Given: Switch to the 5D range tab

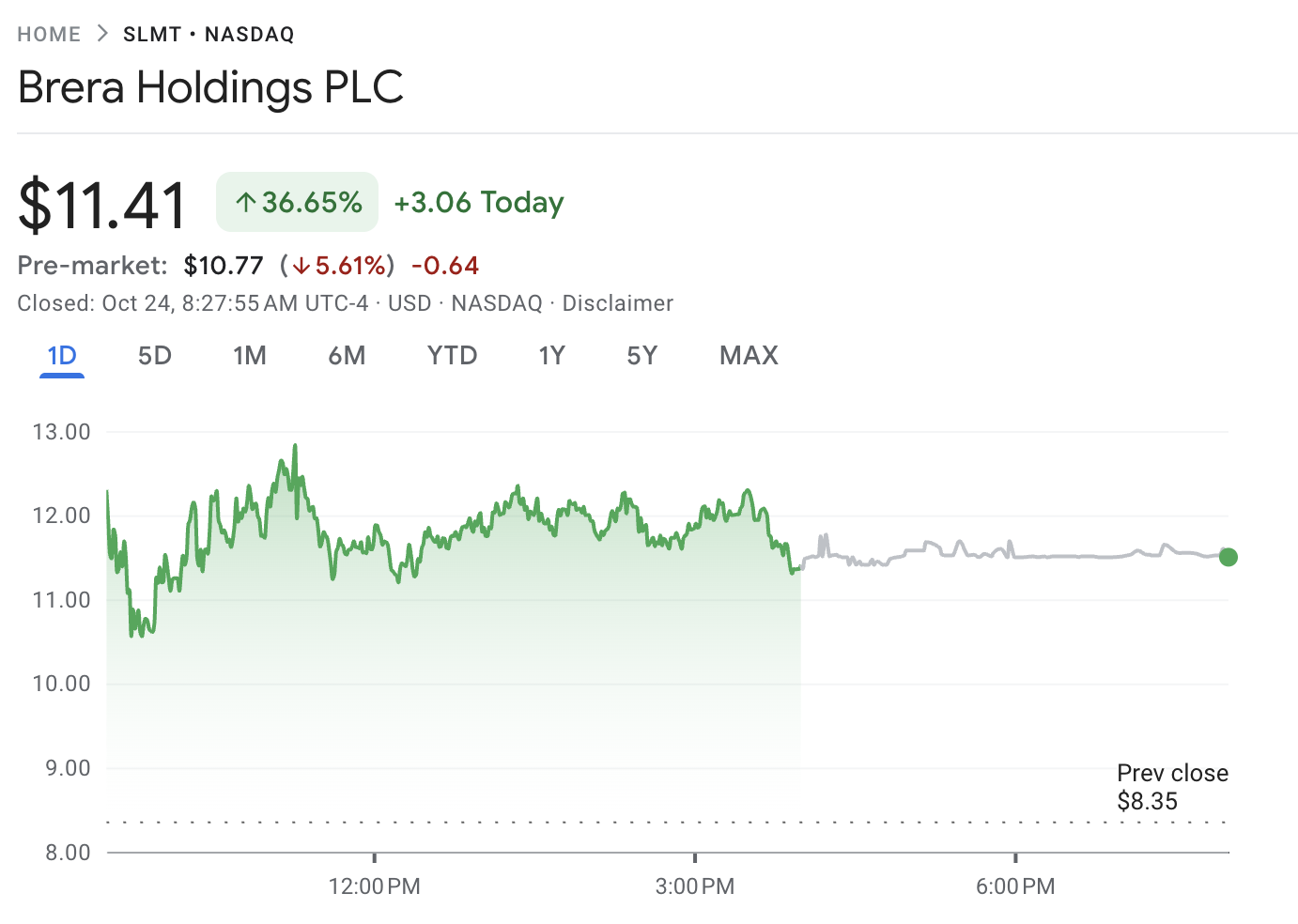Looking at the screenshot, I should (x=155, y=356).
